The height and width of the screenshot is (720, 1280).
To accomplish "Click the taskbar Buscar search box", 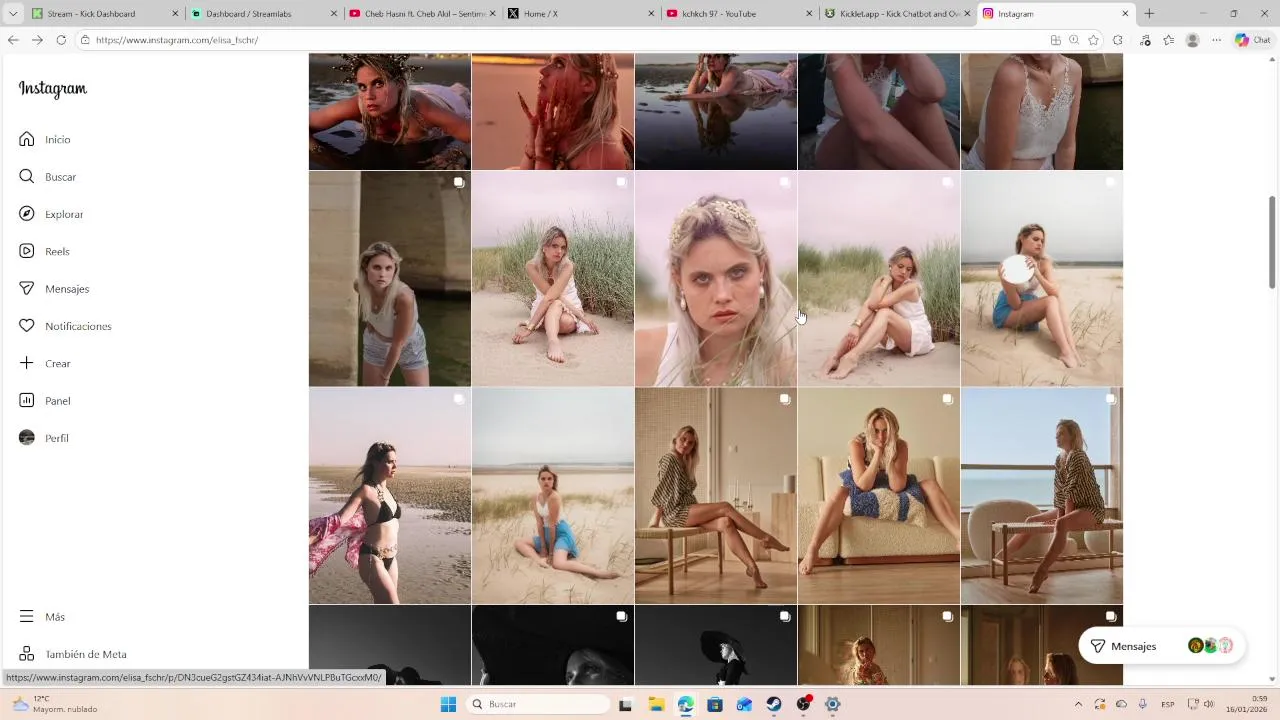I will coord(539,704).
